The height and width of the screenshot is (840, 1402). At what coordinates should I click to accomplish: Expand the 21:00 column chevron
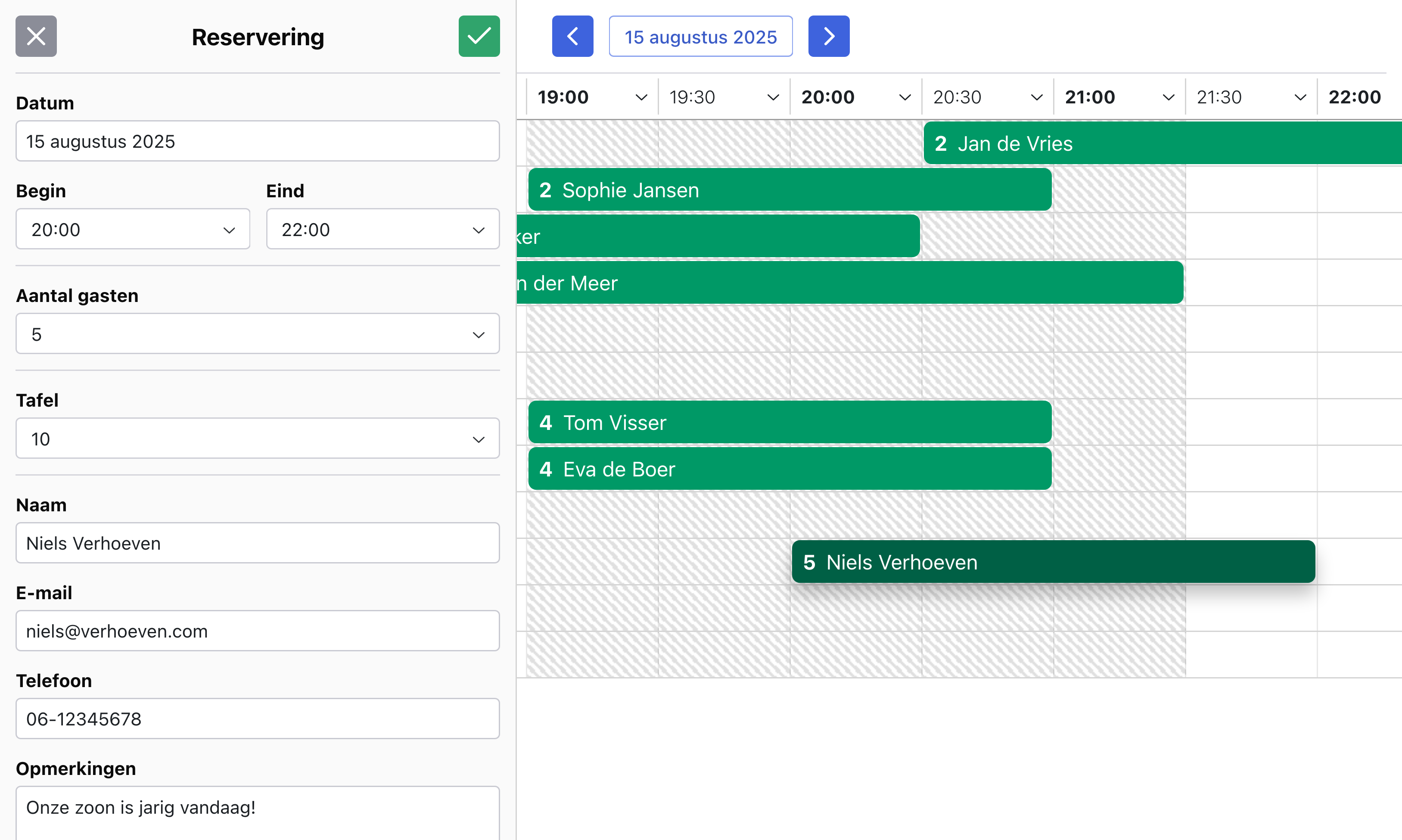1168,97
